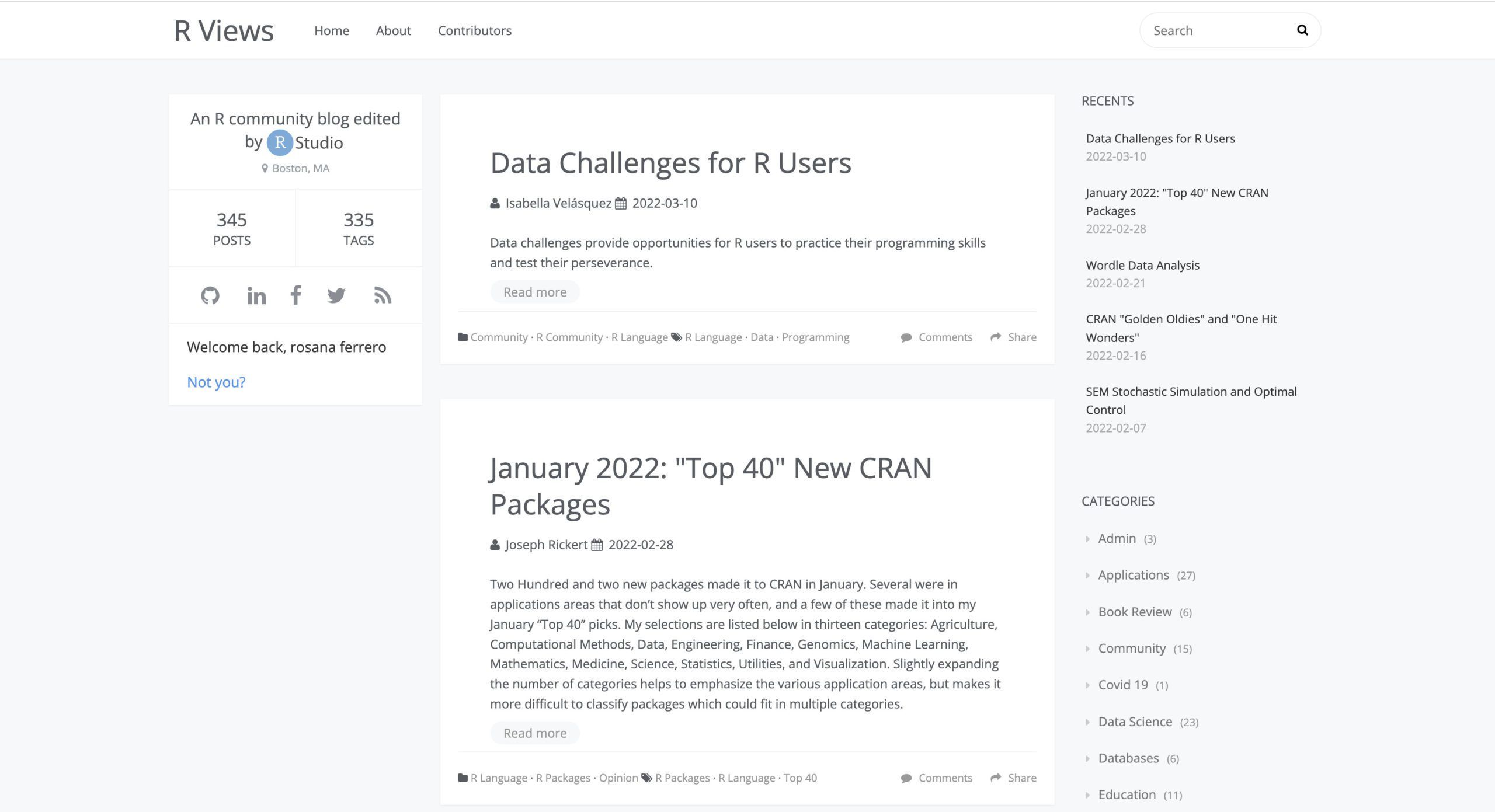
Task: Click the Comments link under Data Challenges post
Action: pyautogui.click(x=937, y=337)
